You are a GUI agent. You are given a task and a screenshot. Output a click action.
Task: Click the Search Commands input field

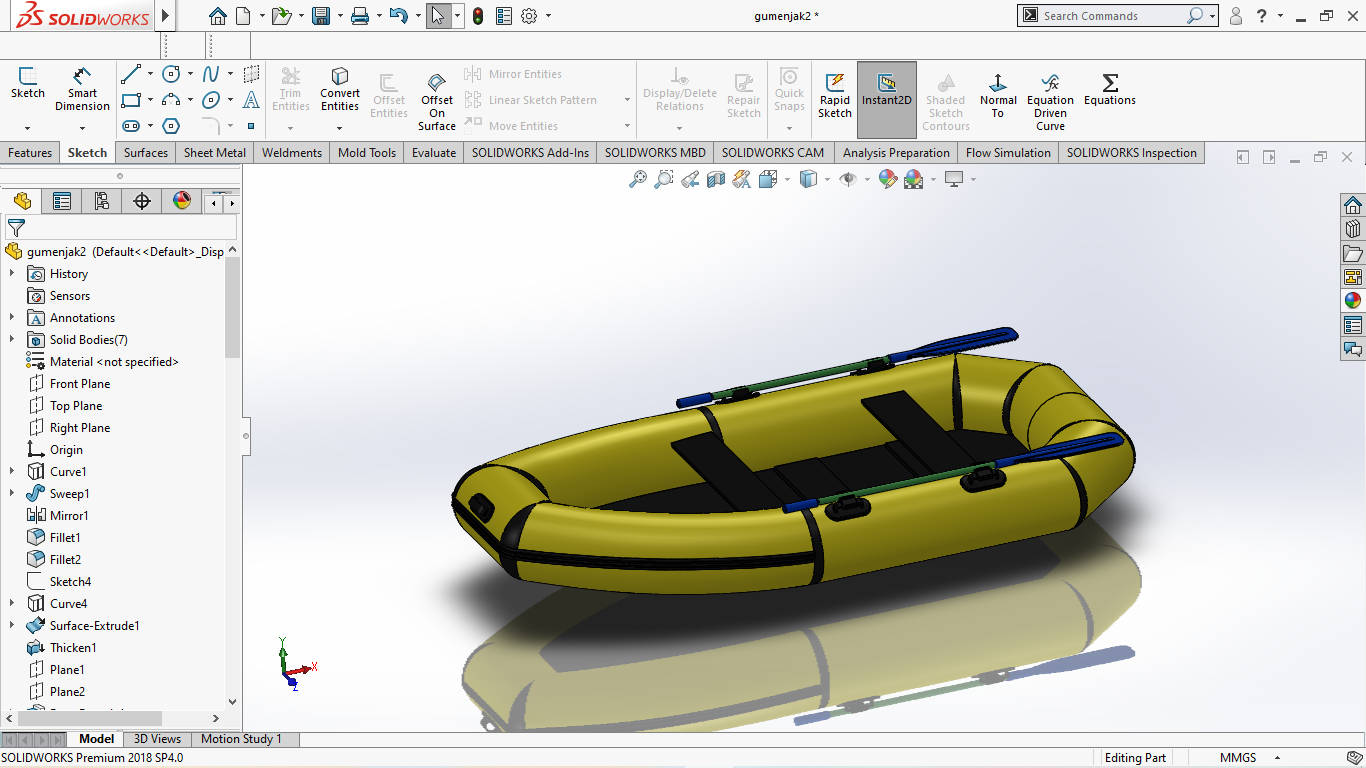tap(1110, 16)
